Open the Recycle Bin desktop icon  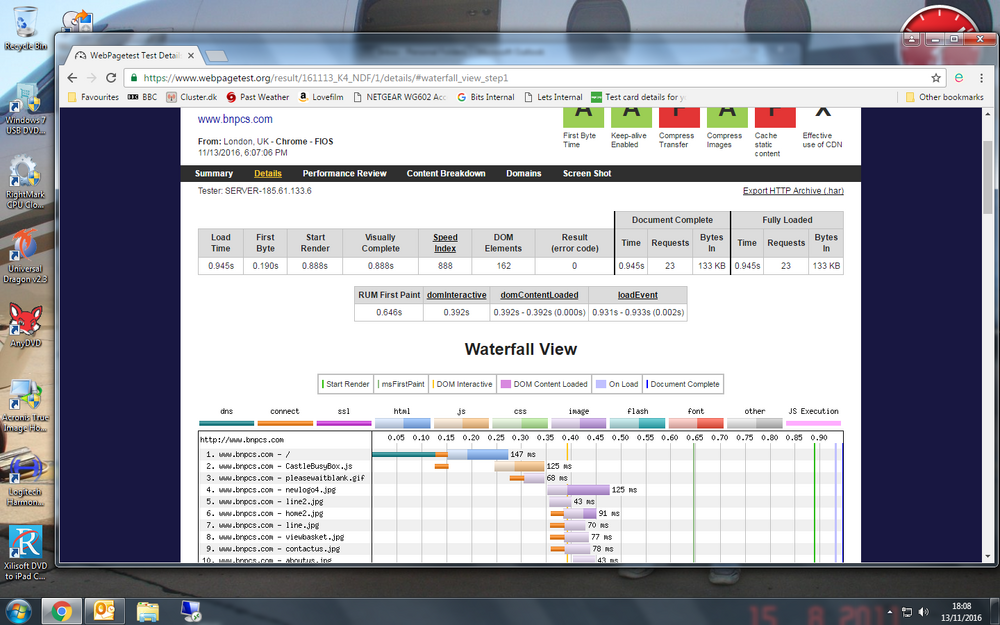pyautogui.click(x=26, y=29)
